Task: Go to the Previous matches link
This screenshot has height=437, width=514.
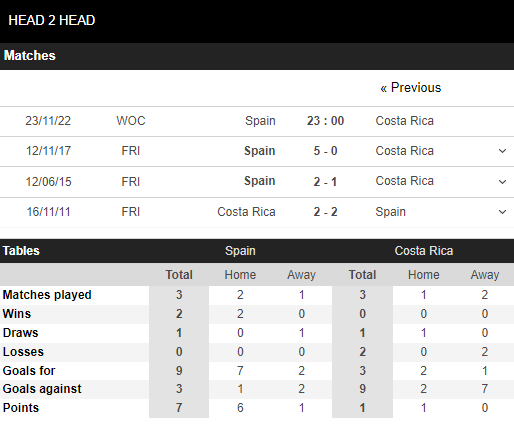Action: (x=411, y=88)
